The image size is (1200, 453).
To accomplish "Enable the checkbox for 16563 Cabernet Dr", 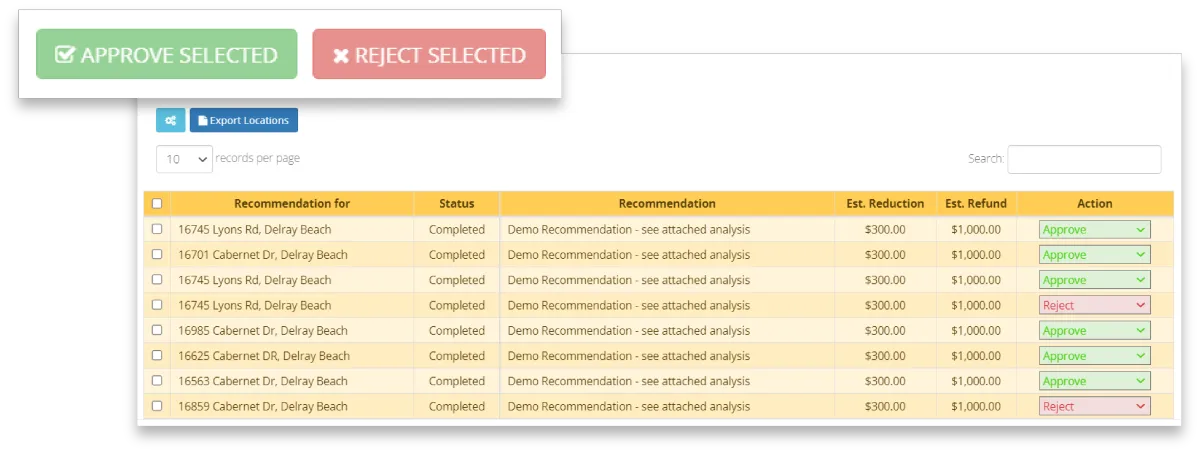I will tap(157, 381).
